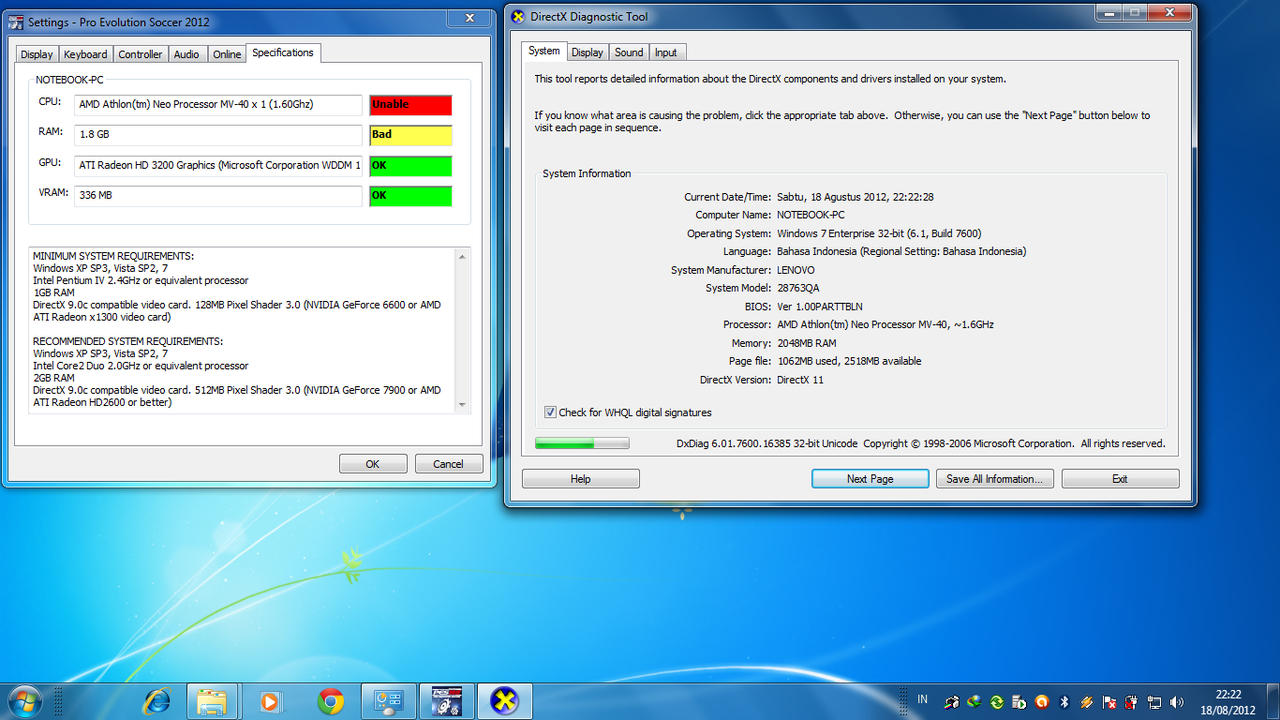Open the Display tab in DirectX Diagnostic
This screenshot has height=720, width=1280.
click(587, 52)
